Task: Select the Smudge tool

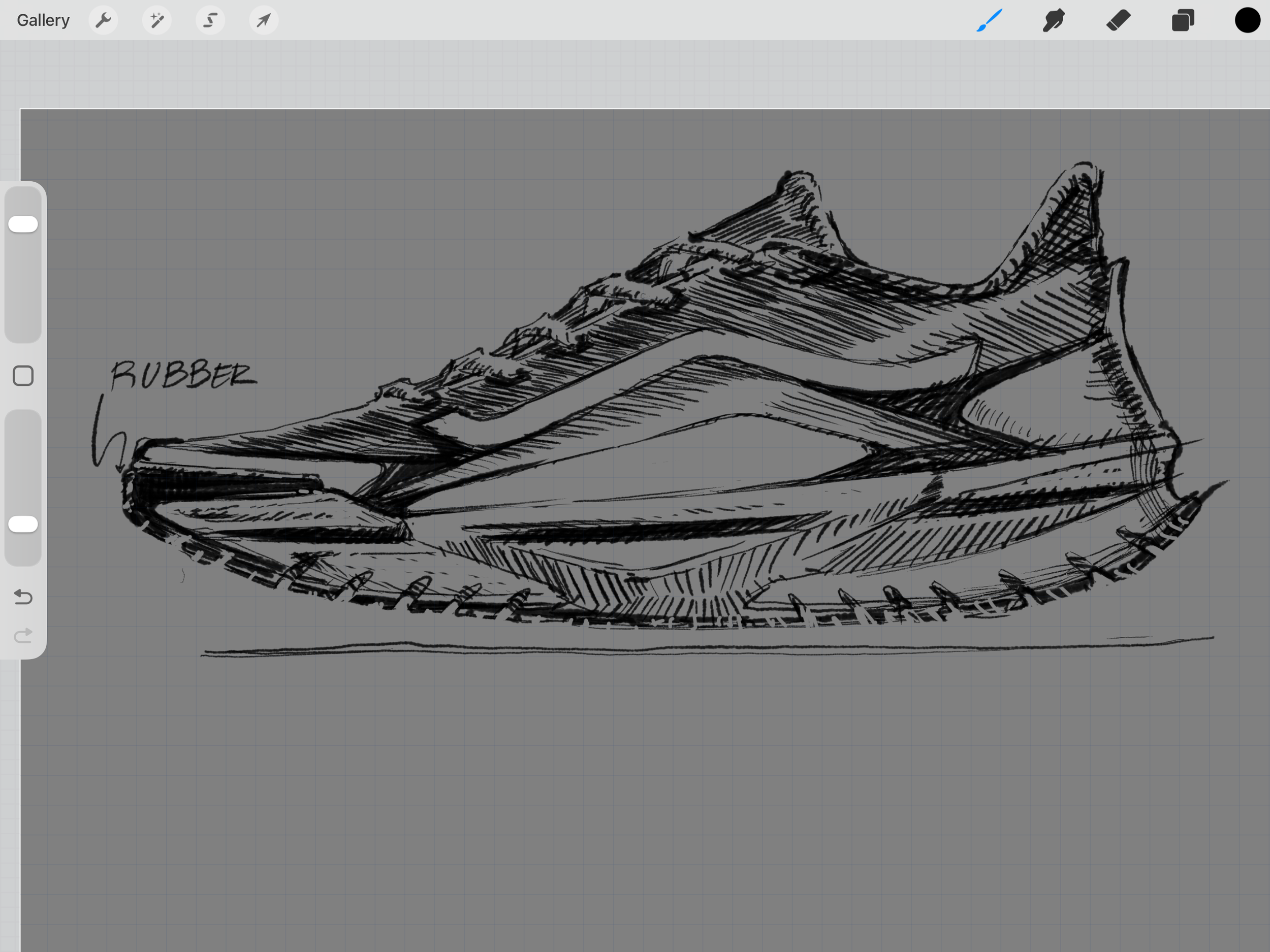Action: coord(1054,21)
